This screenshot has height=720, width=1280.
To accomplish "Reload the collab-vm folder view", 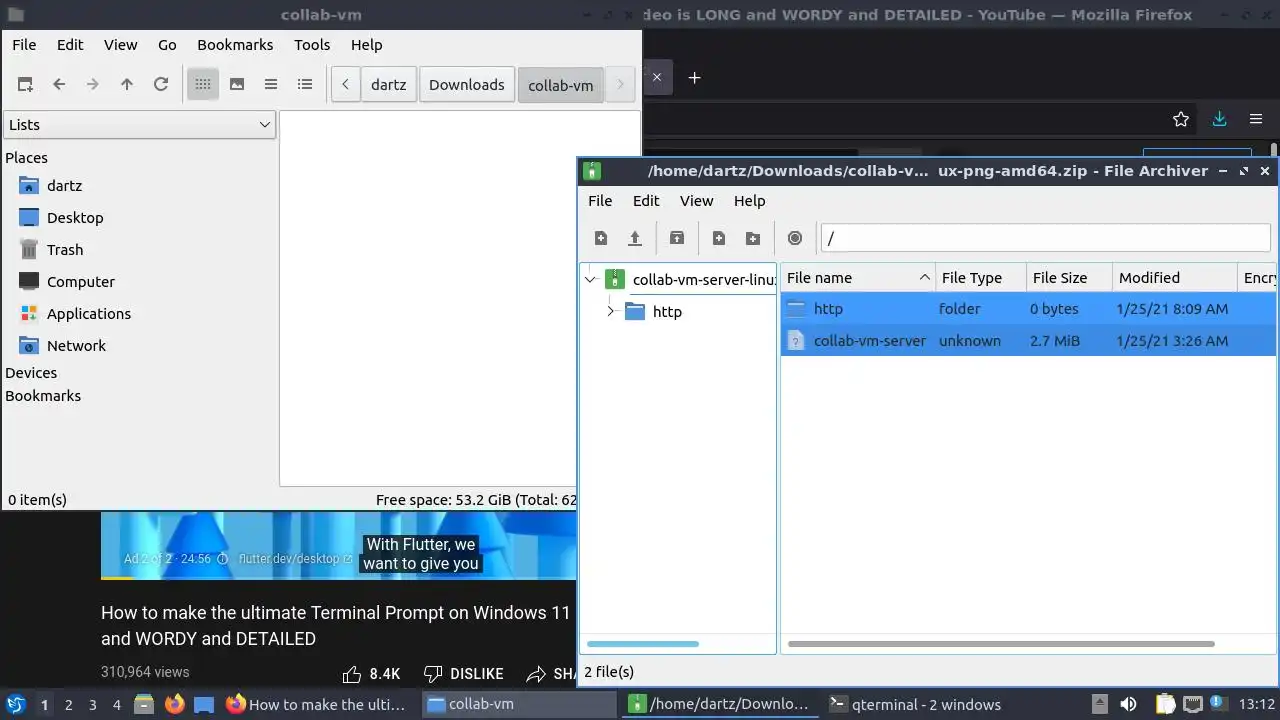I will 161,85.
